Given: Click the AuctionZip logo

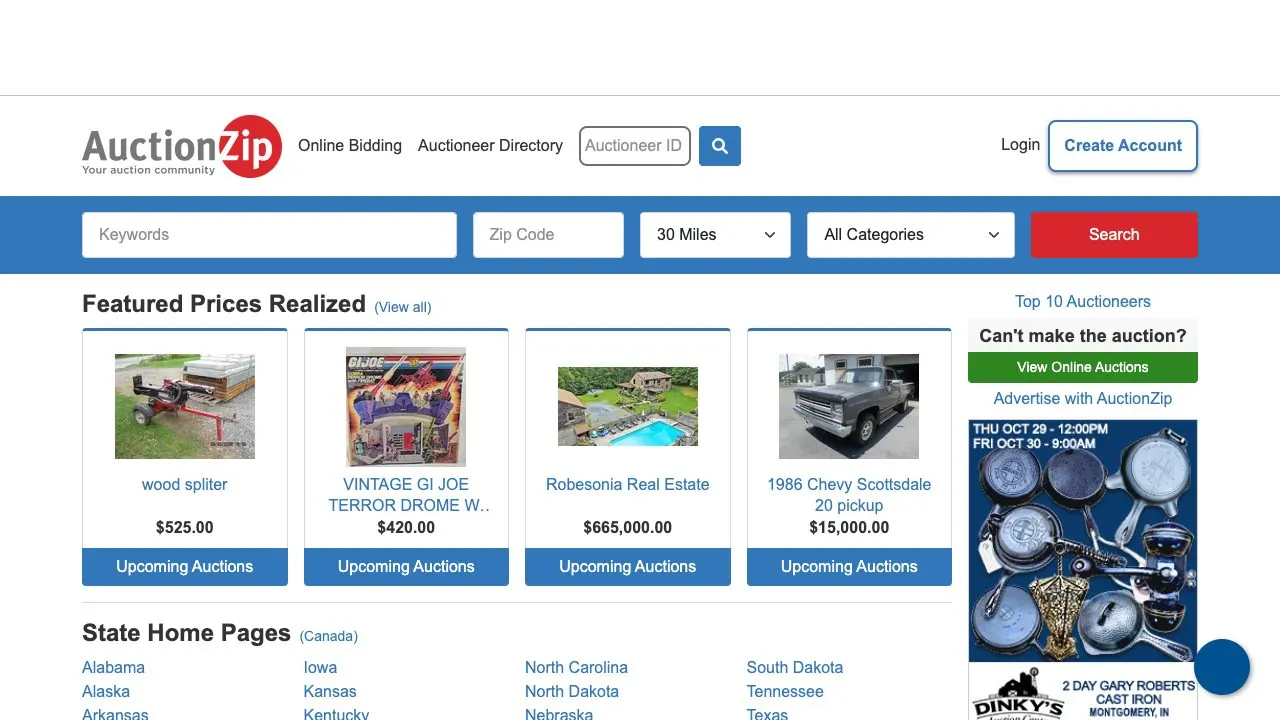Looking at the screenshot, I should tap(182, 146).
